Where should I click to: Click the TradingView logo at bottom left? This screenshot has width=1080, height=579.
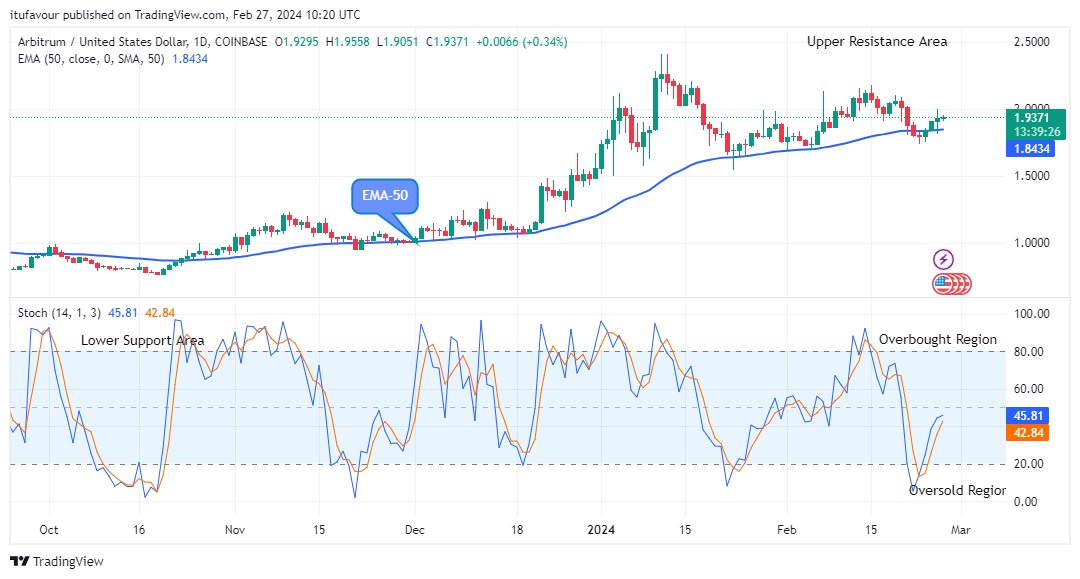[57, 561]
